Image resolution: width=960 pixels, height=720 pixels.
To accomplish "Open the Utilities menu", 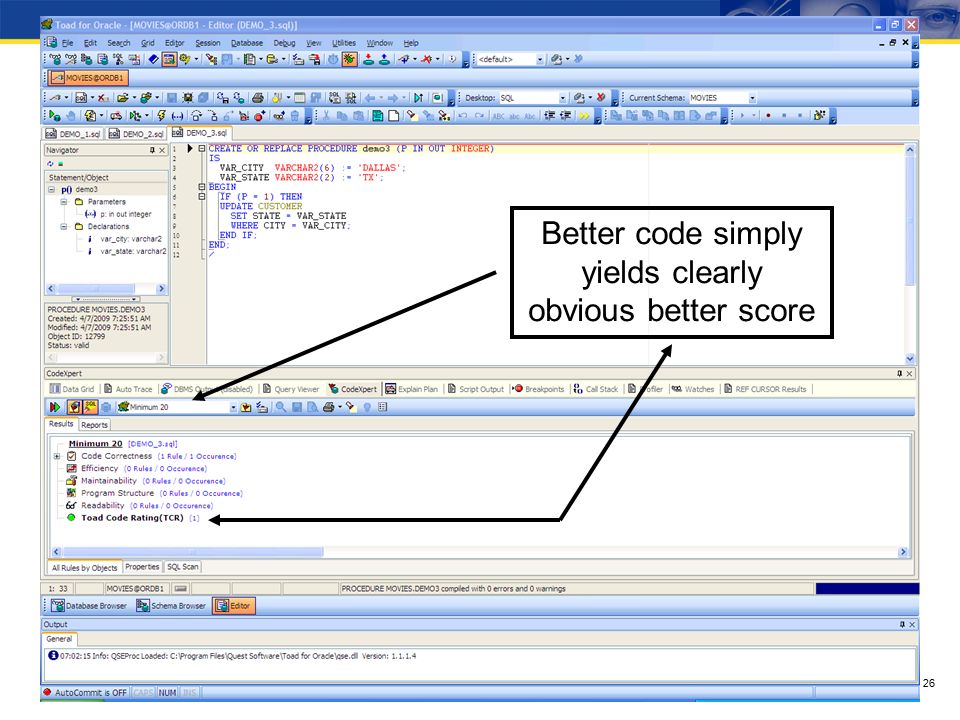I will click(343, 43).
